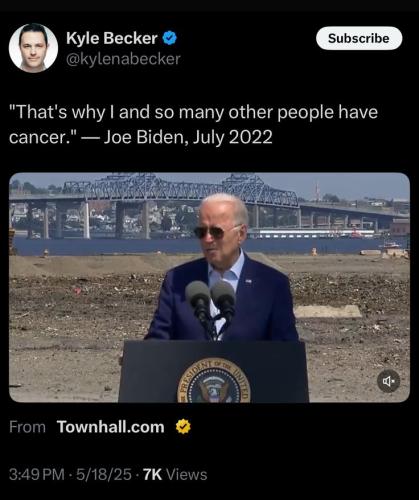Click the Subscribe button
Image resolution: width=419 pixels, height=500 pixels.
coord(359,38)
